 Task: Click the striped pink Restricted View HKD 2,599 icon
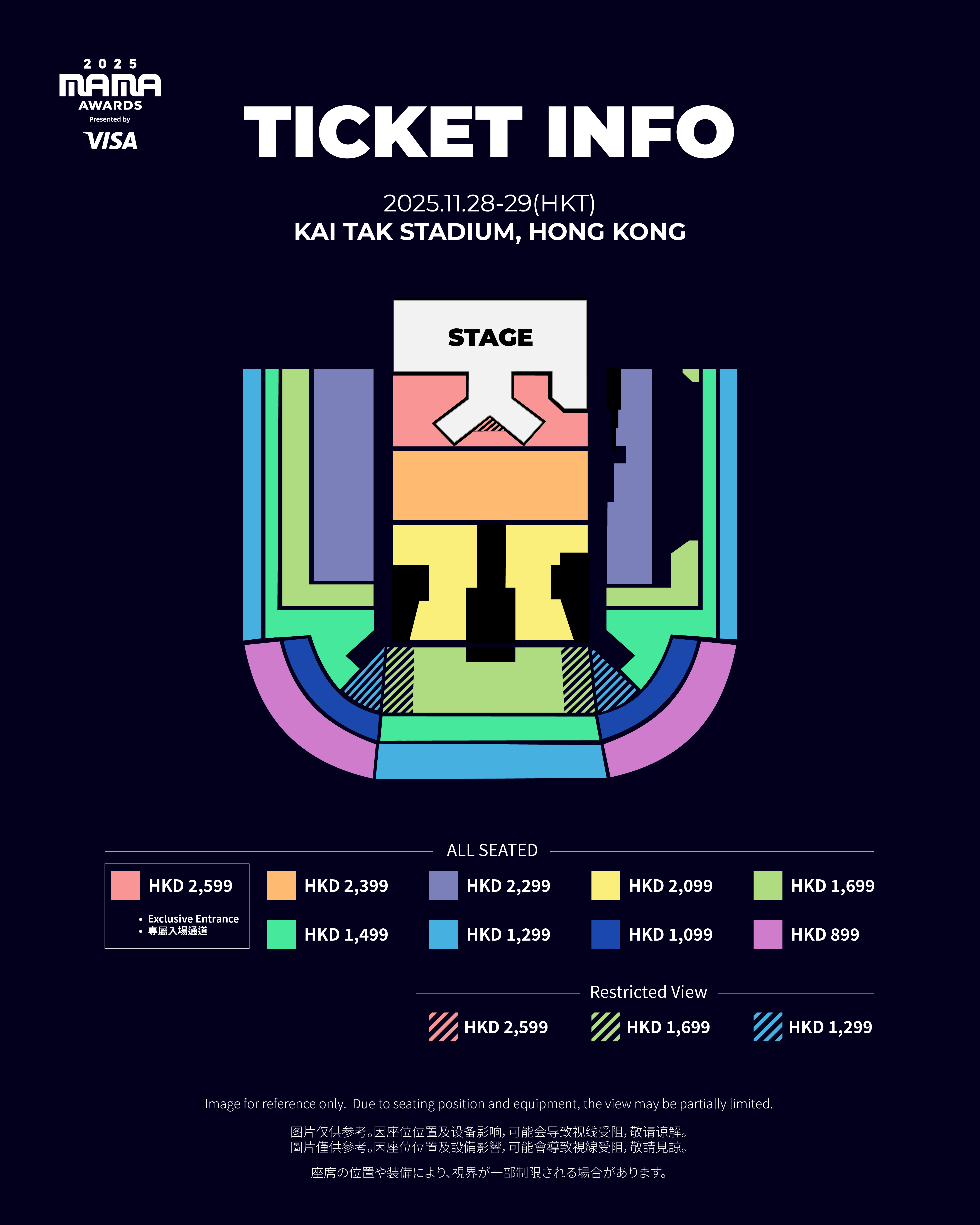coord(443,1027)
